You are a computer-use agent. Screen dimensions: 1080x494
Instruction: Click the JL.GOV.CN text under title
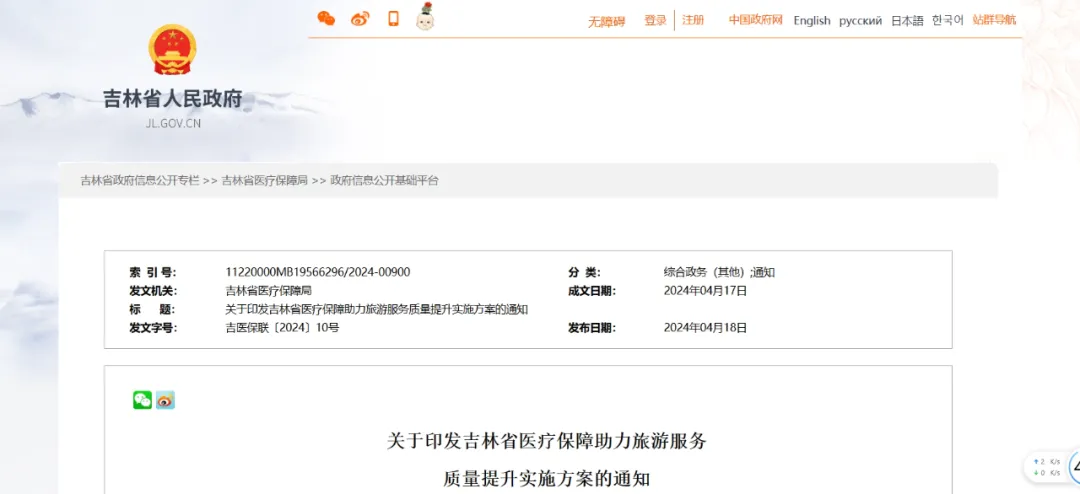coord(173,124)
